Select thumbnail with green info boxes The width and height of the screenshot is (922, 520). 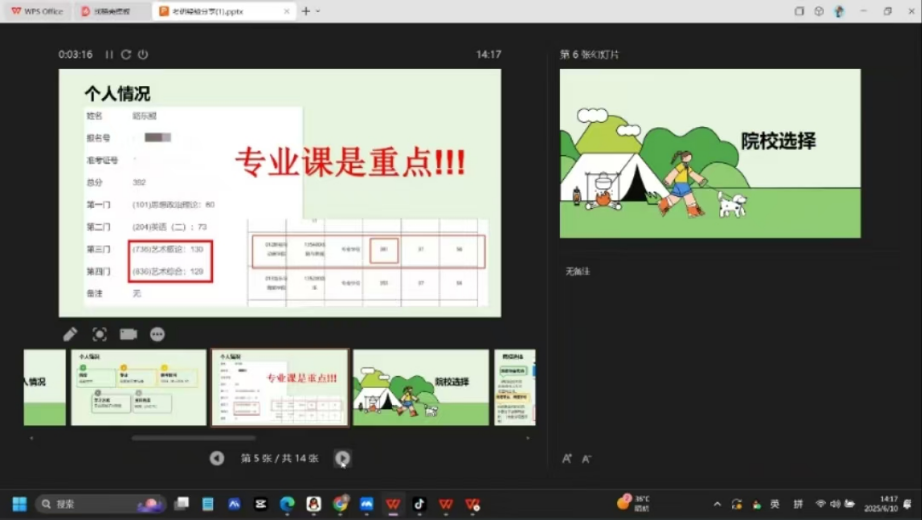point(139,388)
